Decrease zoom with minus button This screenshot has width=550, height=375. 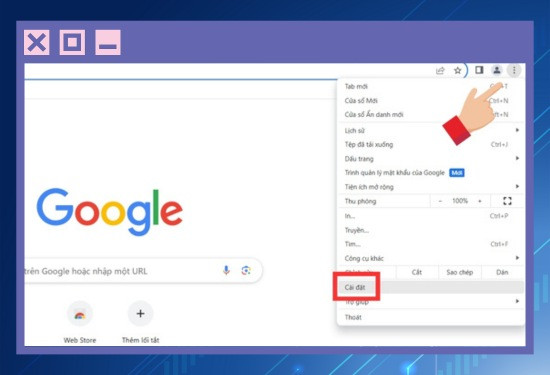[440, 201]
